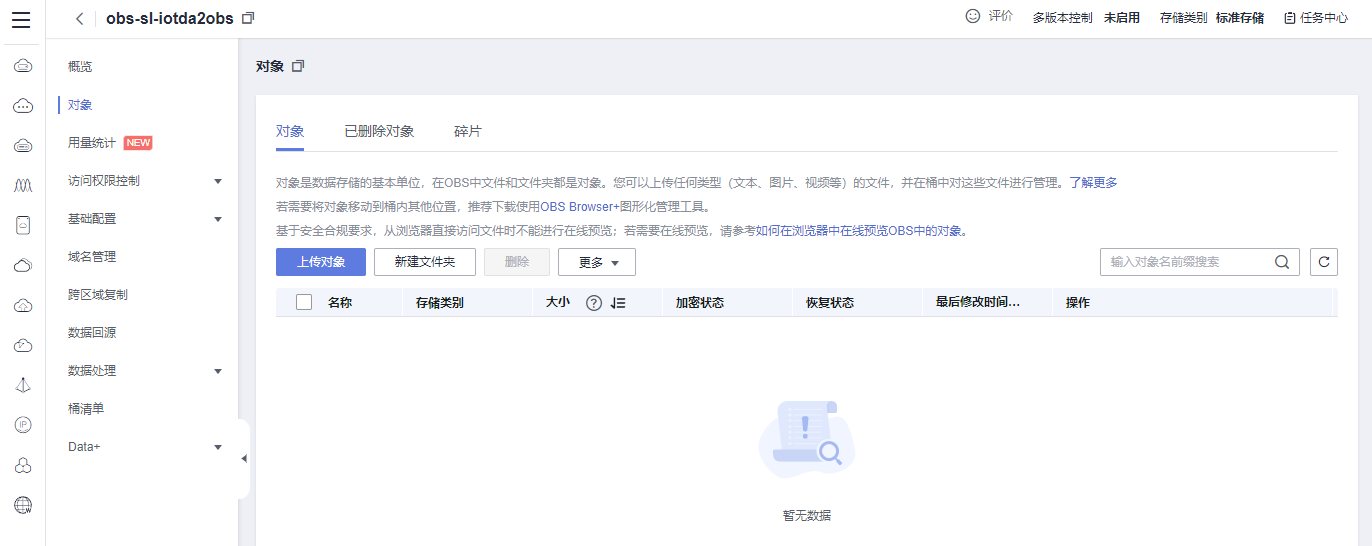Viewport: 1372px width, 546px height.
Task: Collapse the left navigation panel arrow
Action: point(243,459)
